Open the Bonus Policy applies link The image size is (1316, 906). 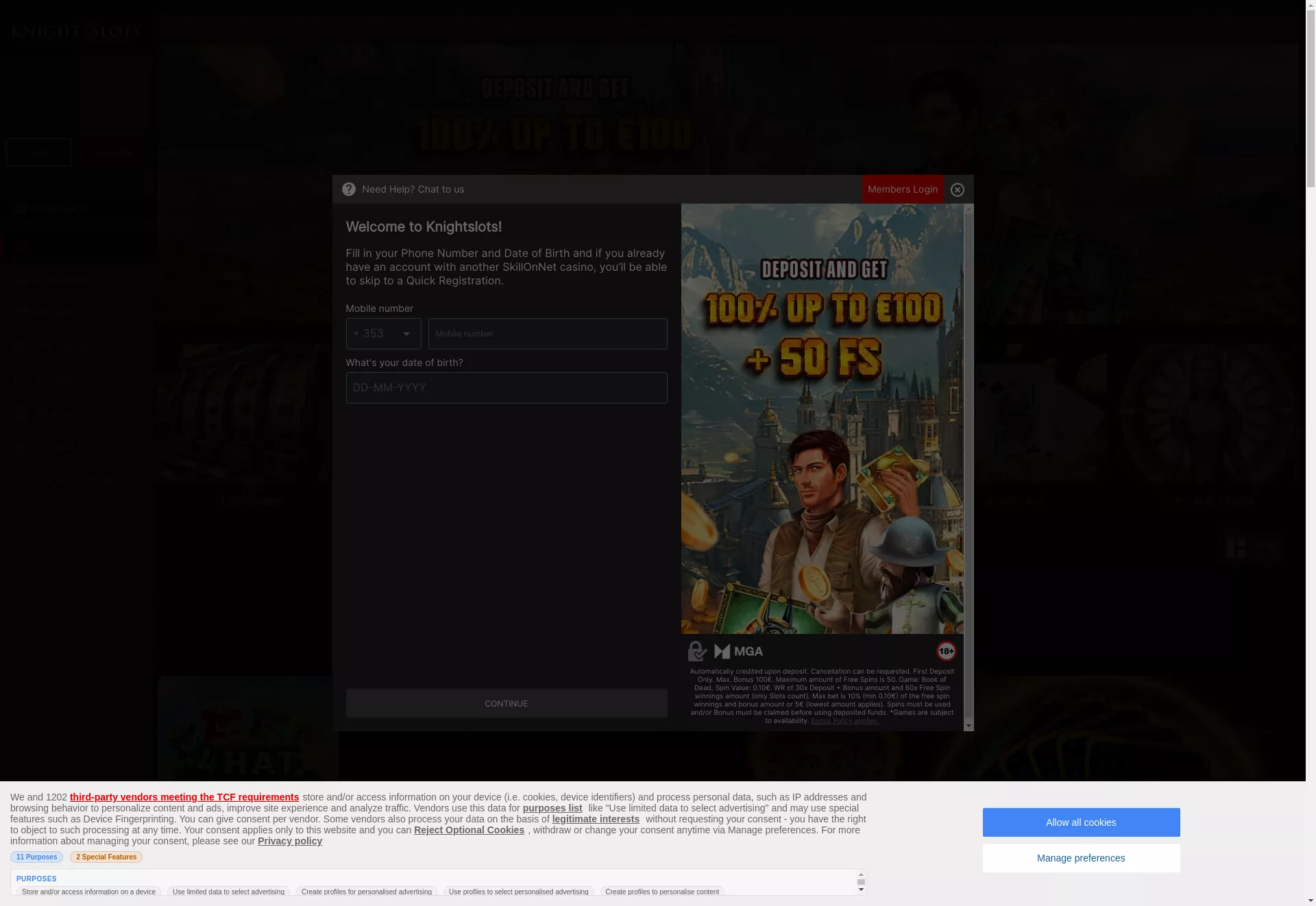(844, 721)
